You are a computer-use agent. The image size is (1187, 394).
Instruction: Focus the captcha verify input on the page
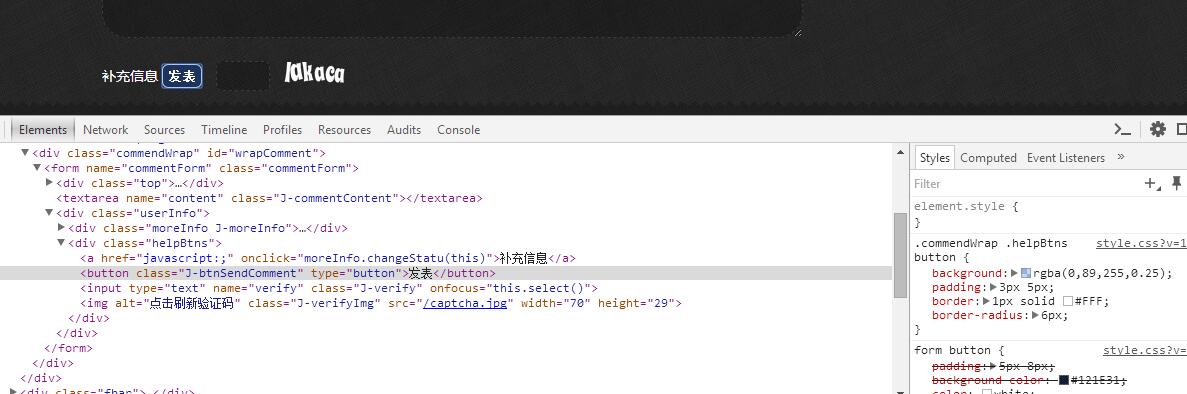[243, 76]
